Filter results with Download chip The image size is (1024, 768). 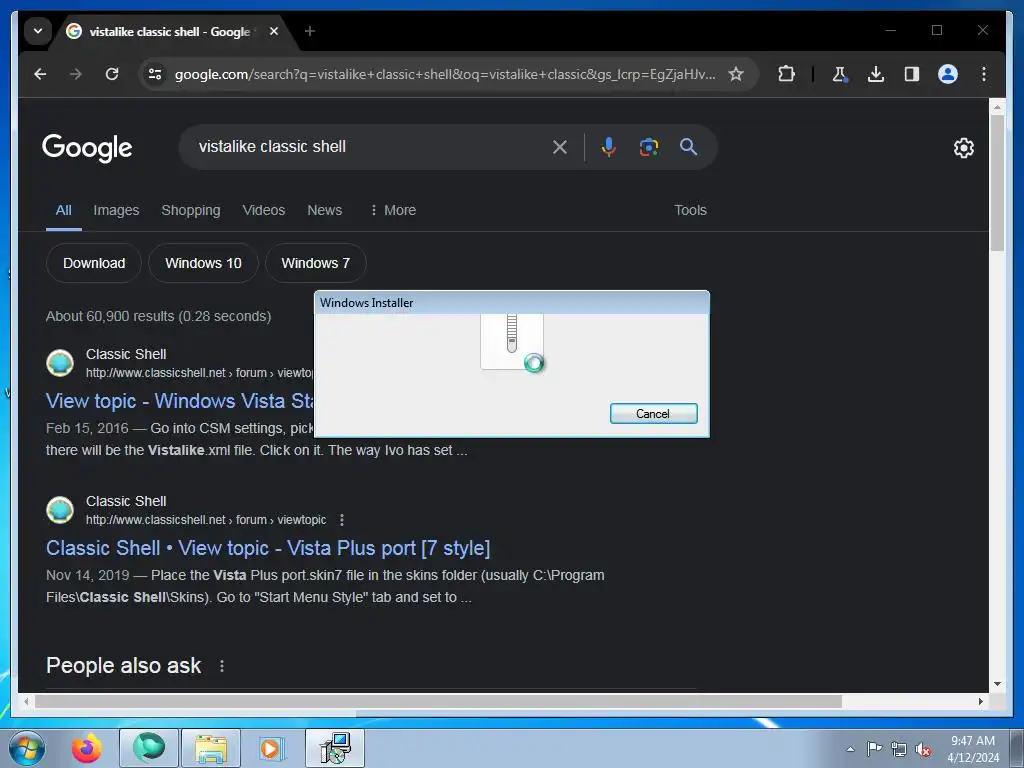pos(94,263)
